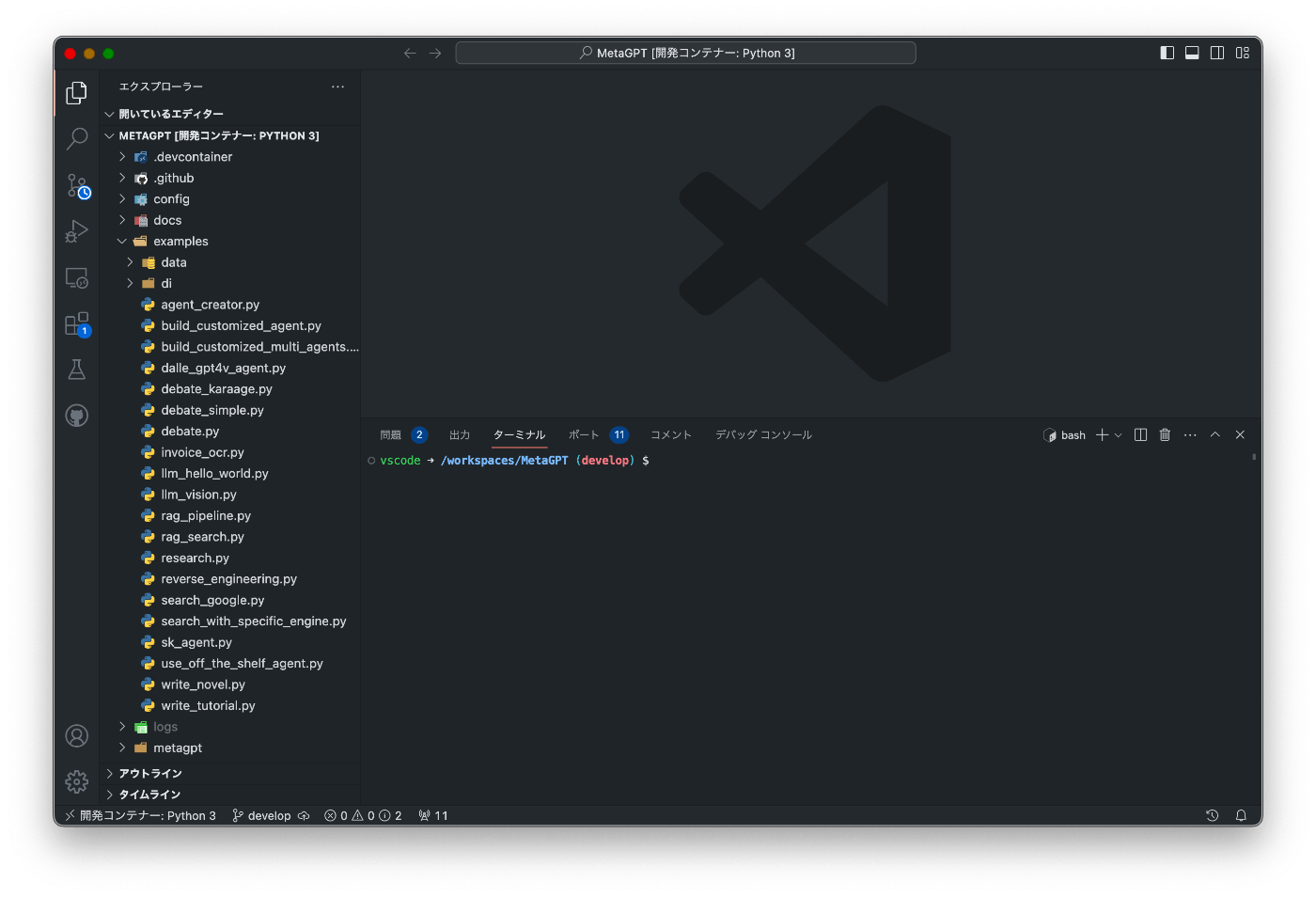Image resolution: width=1316 pixels, height=897 pixels.
Task: Open the Accounts icon in activity bar
Action: point(77,735)
